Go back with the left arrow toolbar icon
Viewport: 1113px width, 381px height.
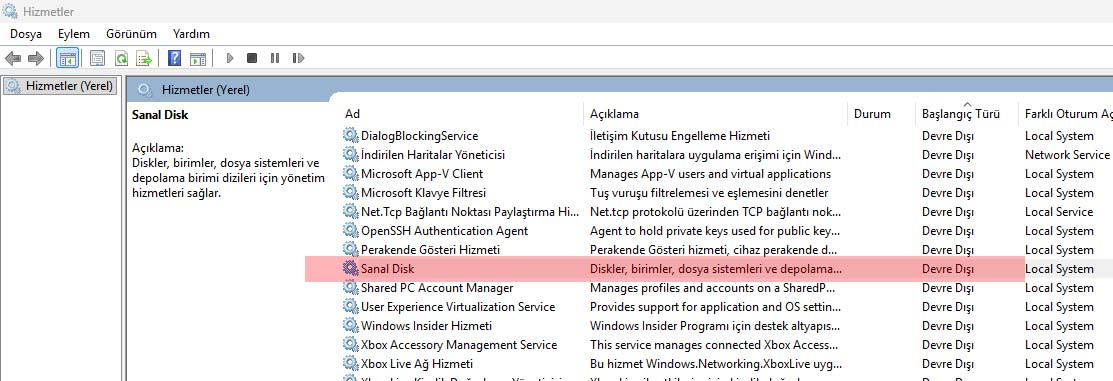pyautogui.click(x=13, y=58)
